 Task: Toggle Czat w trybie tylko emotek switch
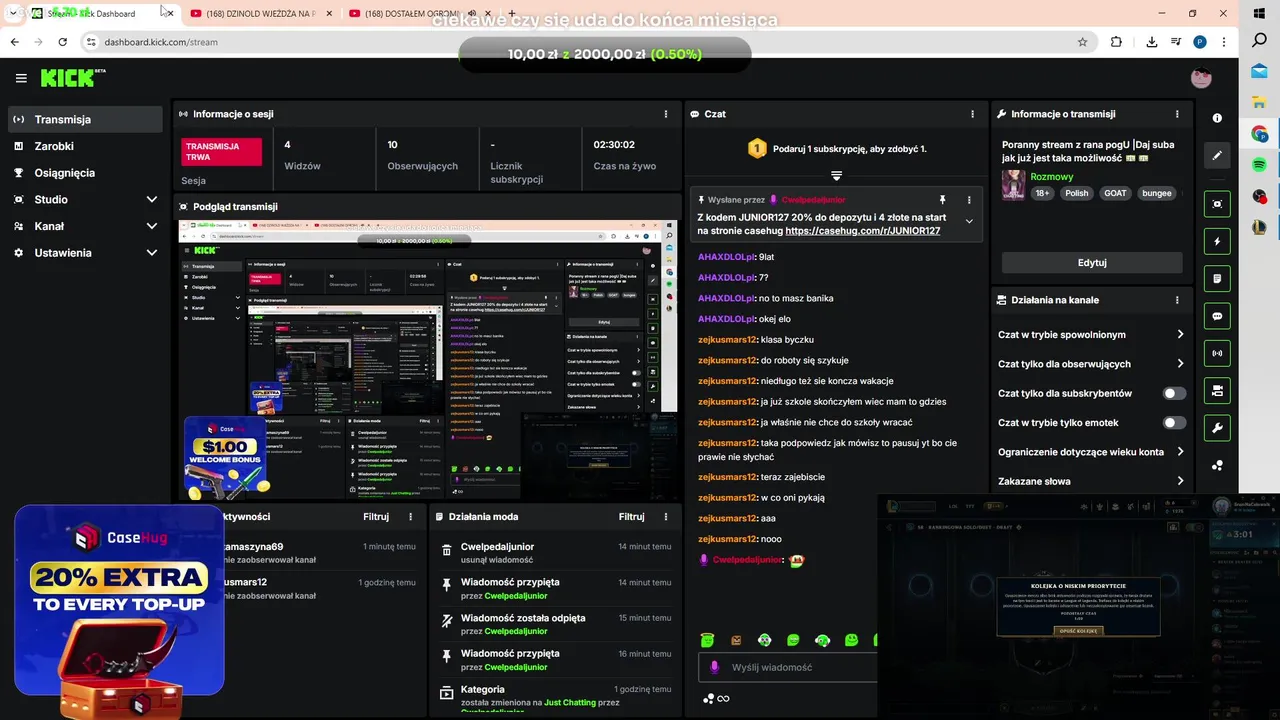pyautogui.click(x=1175, y=423)
